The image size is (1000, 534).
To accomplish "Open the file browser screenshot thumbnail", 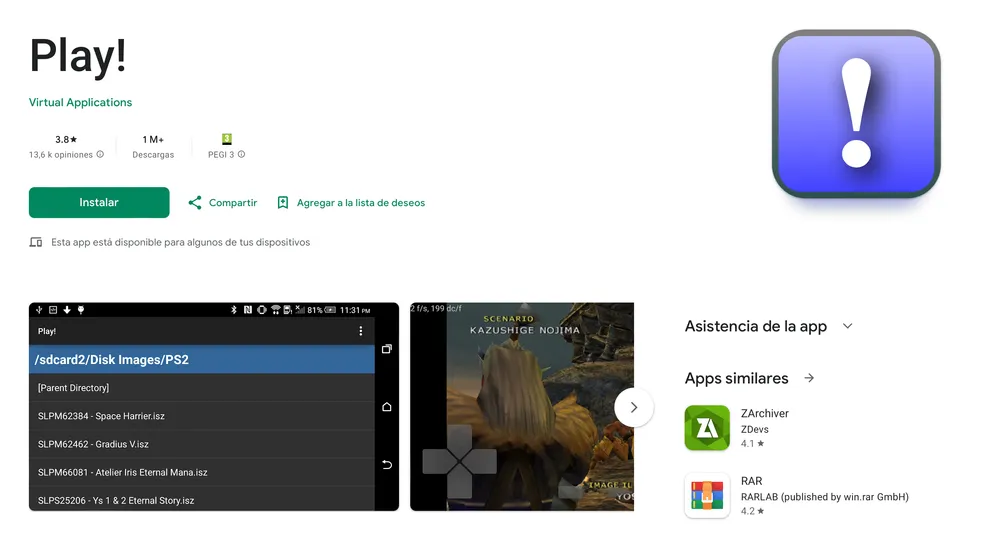I will (x=213, y=407).
